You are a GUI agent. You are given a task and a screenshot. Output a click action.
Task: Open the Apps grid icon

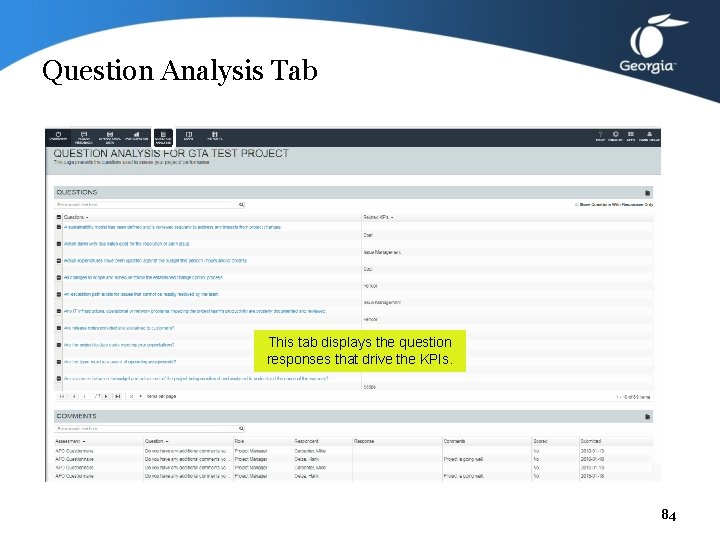[631, 136]
